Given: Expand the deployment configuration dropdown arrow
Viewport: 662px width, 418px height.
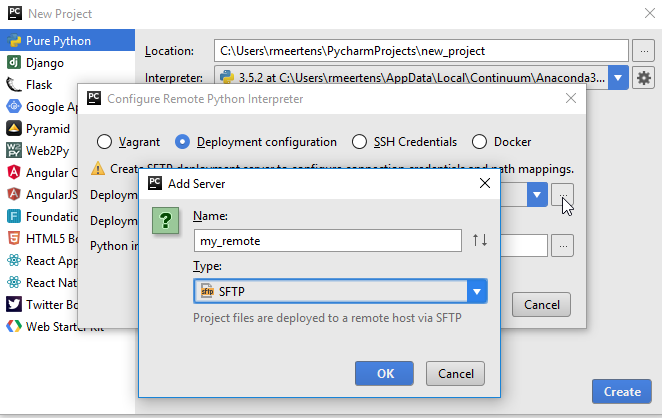Looking at the screenshot, I should click(x=537, y=194).
